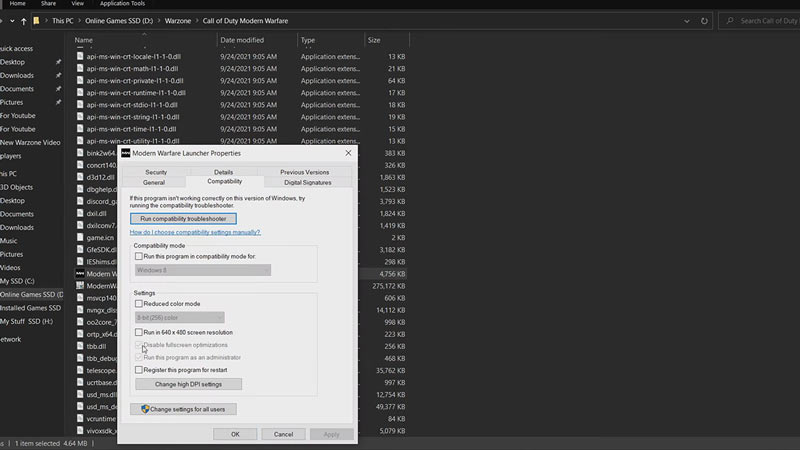Open the recent locations dropdown arrow

pyautogui.click(x=12, y=21)
